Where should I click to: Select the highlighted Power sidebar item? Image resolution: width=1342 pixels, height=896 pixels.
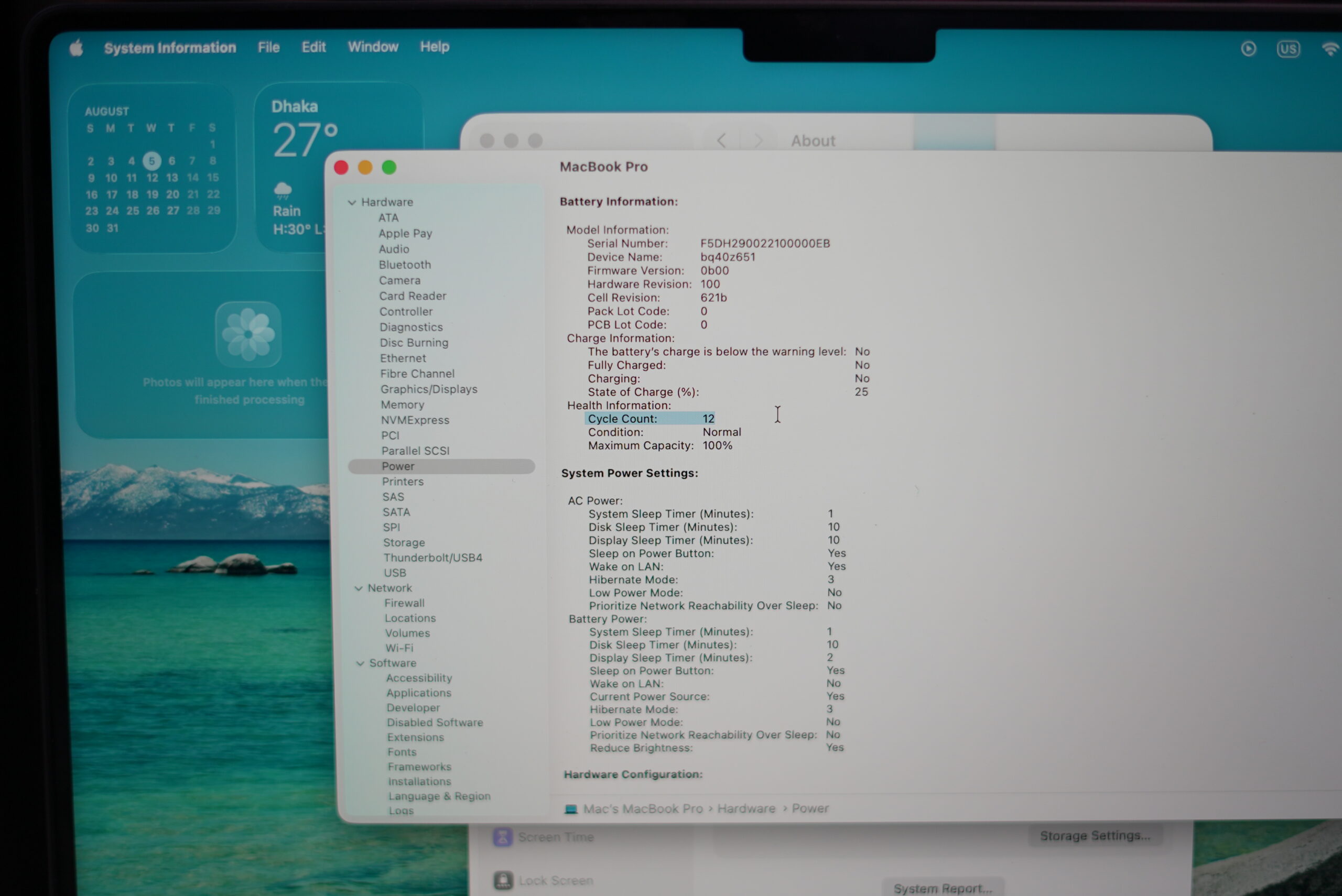441,466
